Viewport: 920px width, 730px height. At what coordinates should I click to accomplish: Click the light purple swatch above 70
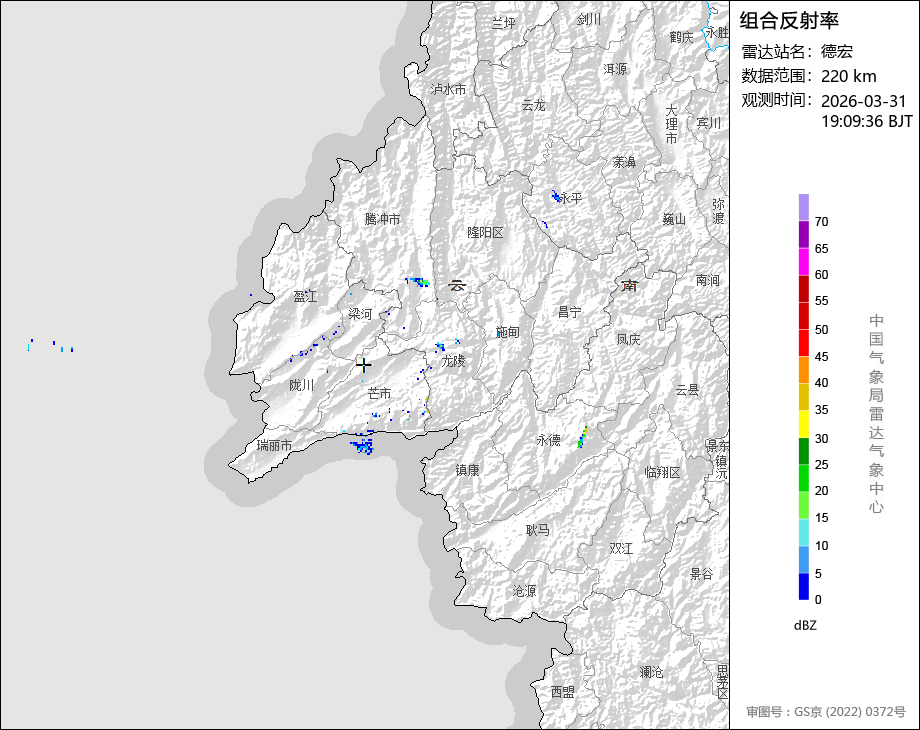pos(804,207)
